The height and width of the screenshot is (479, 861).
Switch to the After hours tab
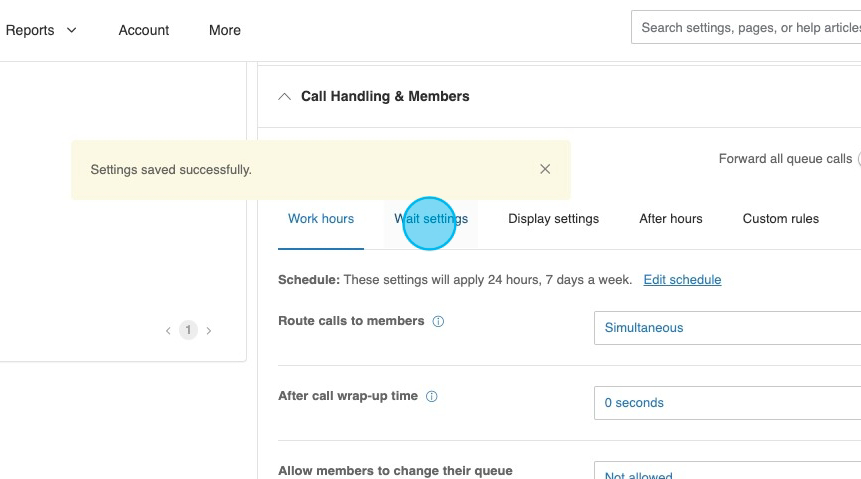671,219
